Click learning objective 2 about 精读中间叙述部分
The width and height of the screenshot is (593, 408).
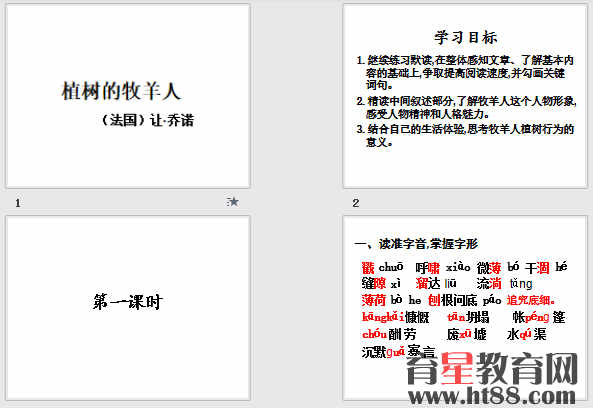coord(466,107)
